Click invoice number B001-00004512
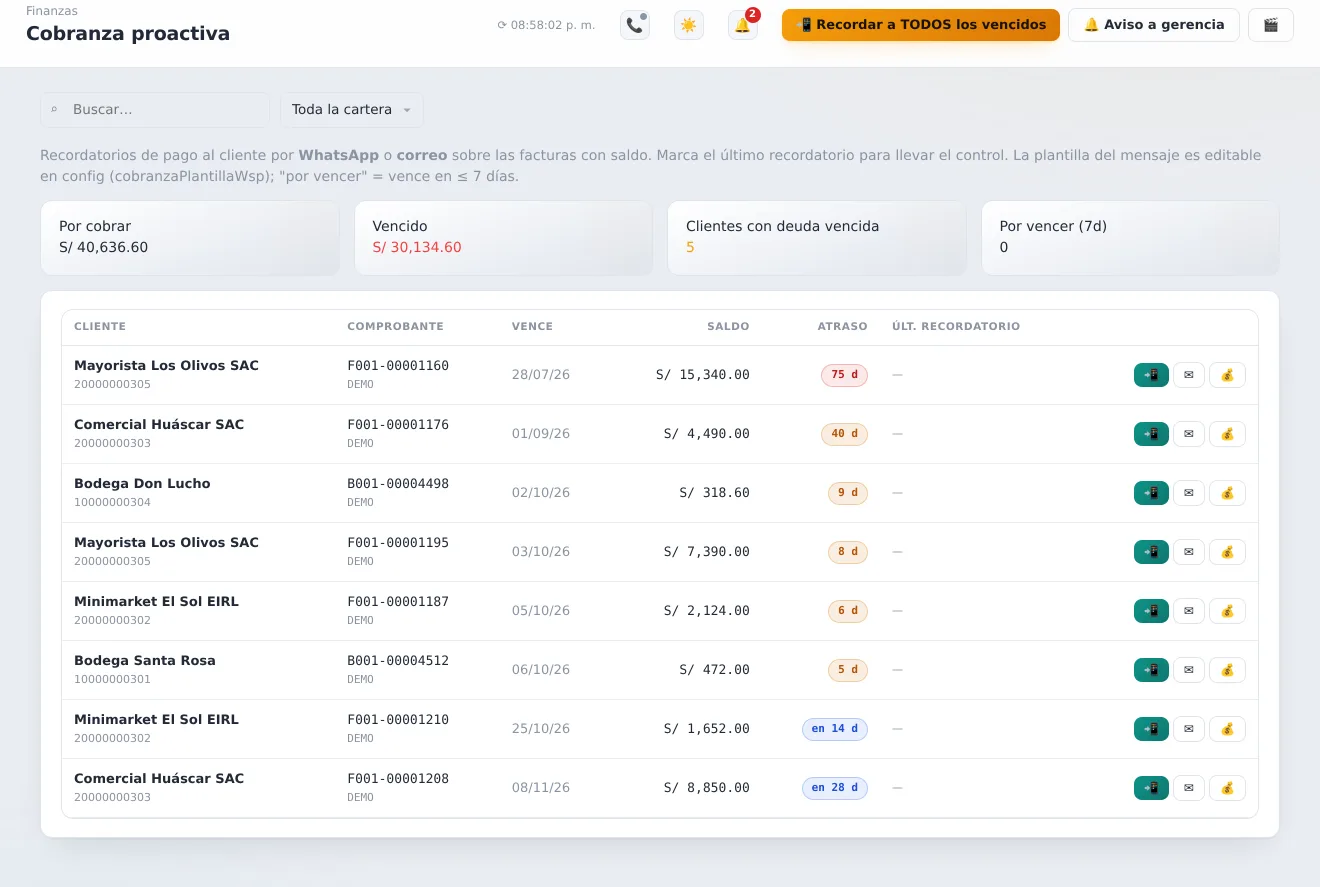This screenshot has width=1320, height=887. click(398, 660)
